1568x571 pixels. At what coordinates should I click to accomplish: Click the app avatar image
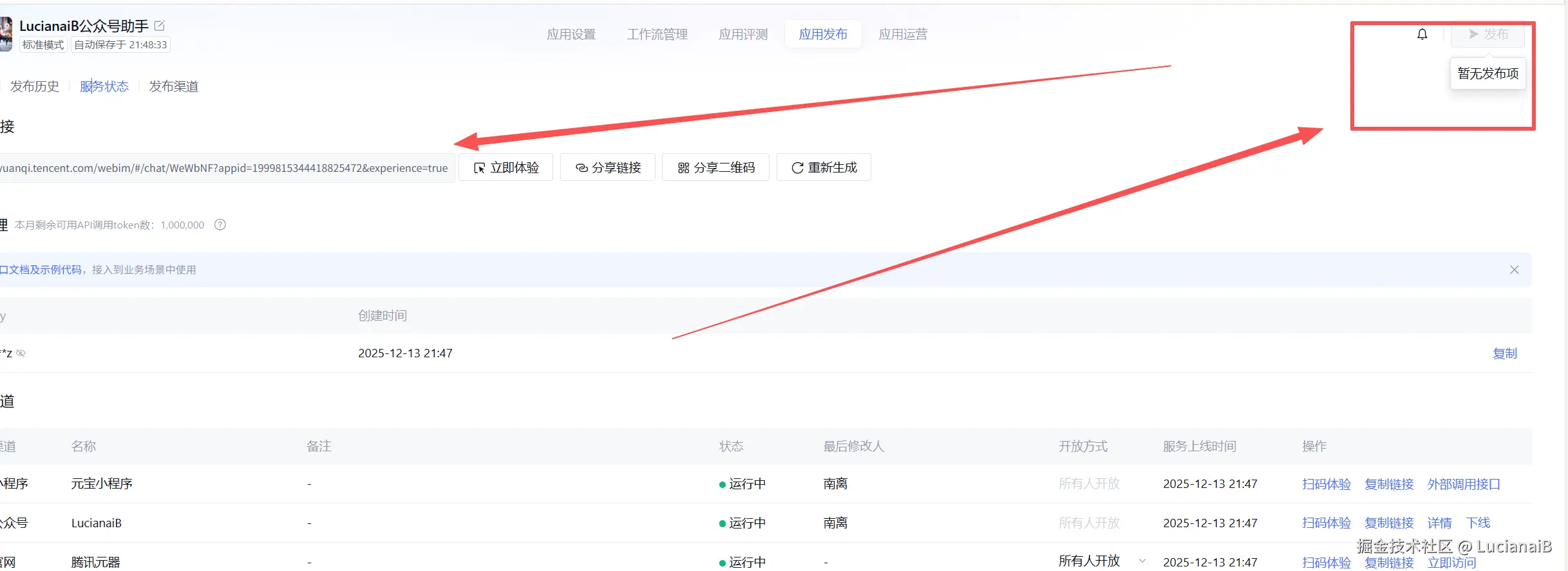tap(6, 34)
